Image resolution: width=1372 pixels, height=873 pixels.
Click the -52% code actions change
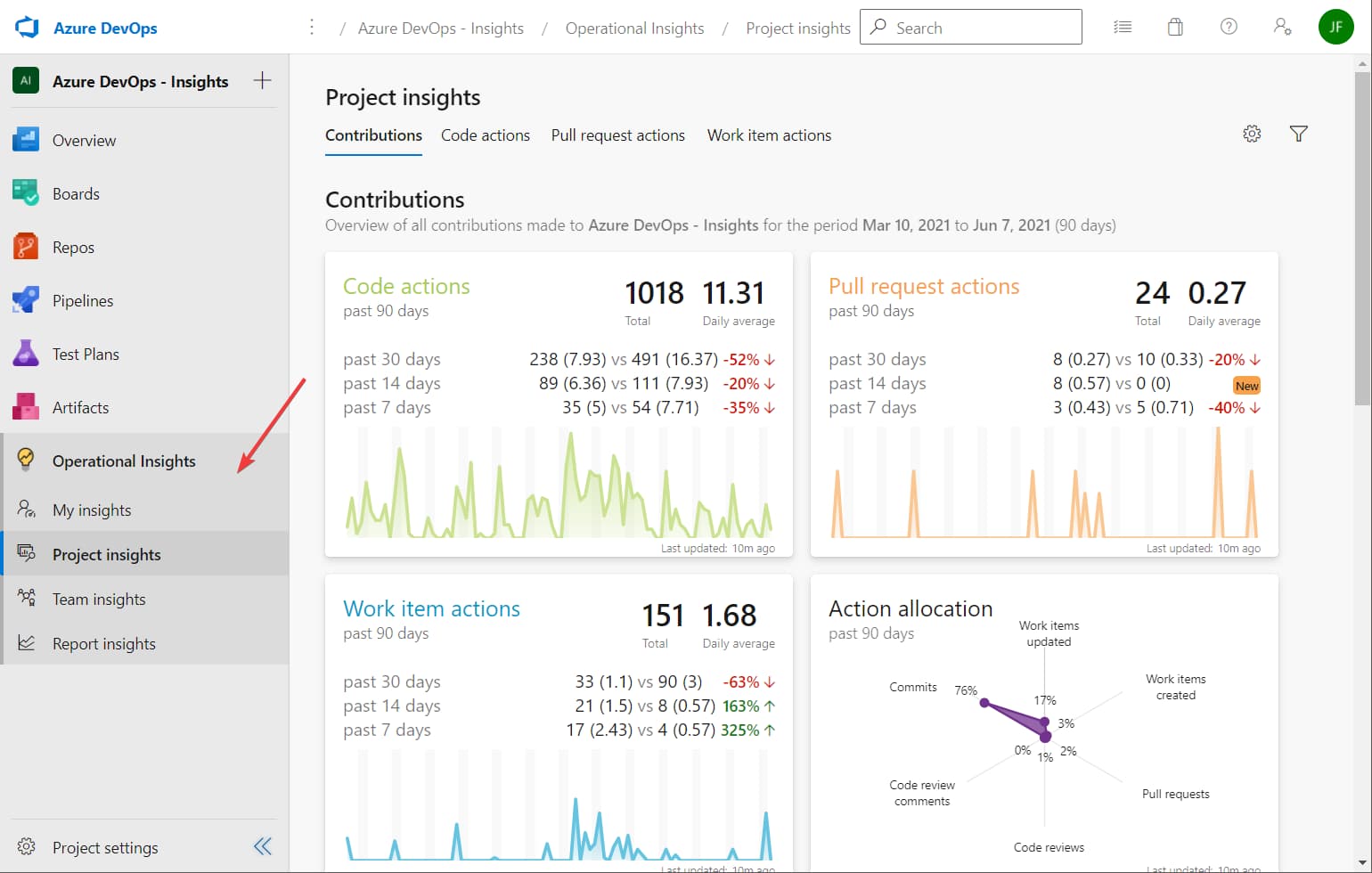(x=748, y=360)
